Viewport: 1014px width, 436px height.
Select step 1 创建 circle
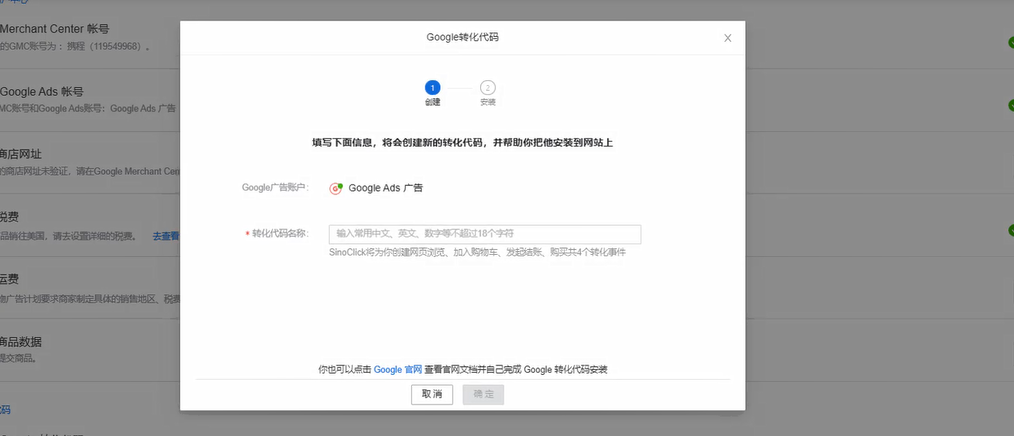click(433, 87)
